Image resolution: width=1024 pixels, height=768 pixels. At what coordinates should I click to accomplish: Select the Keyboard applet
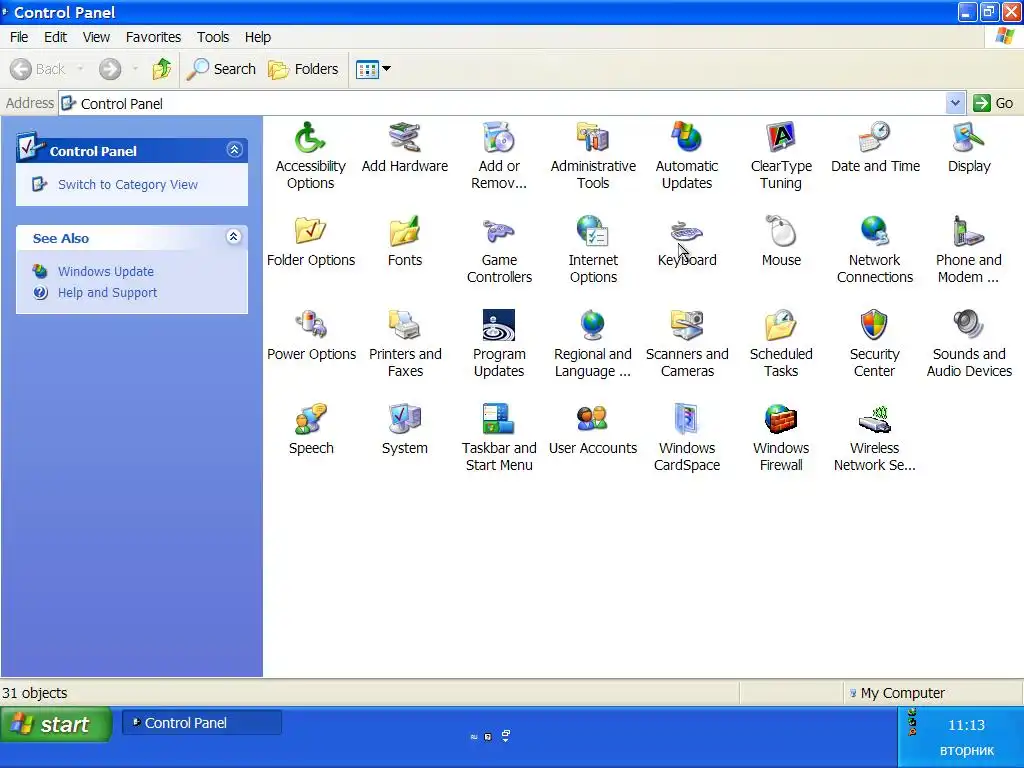click(687, 242)
